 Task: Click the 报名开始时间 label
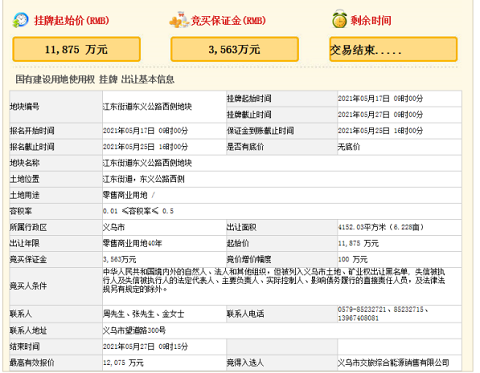point(32,131)
